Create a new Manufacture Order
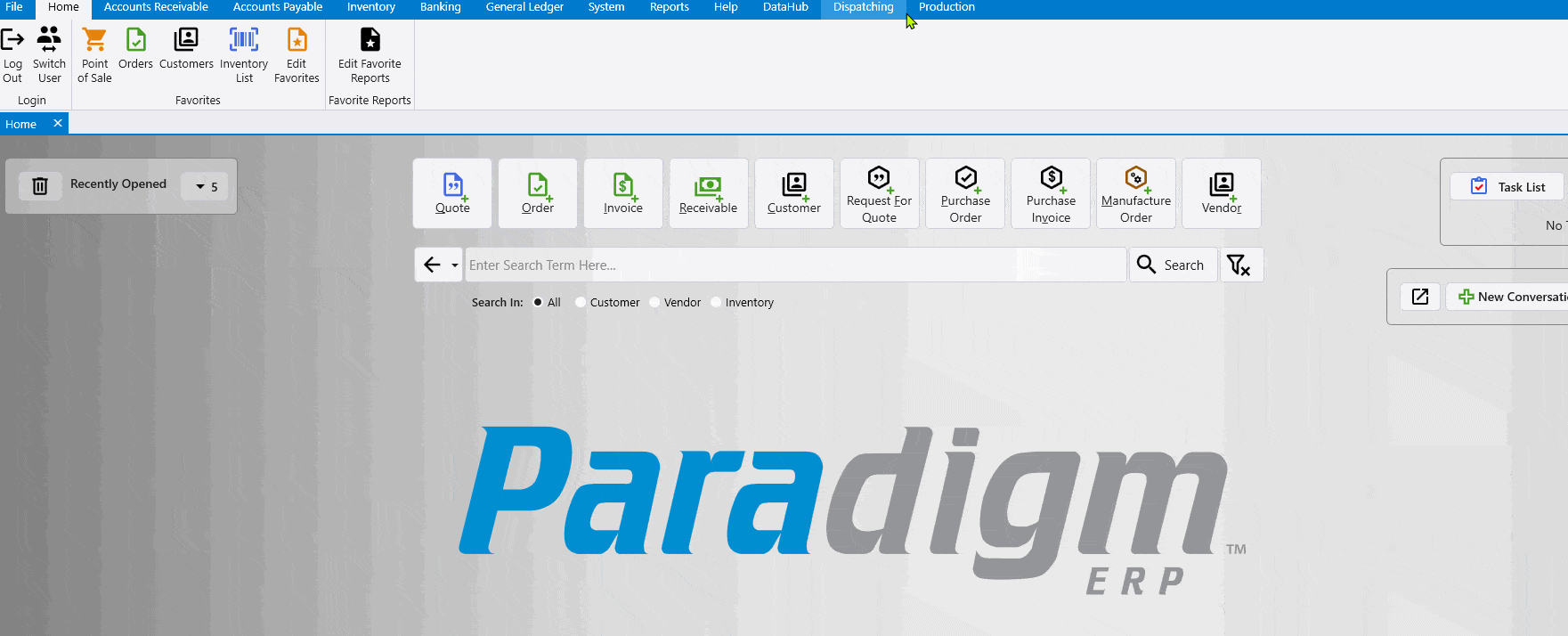Screen dimensions: 1568x636 point(1136,193)
